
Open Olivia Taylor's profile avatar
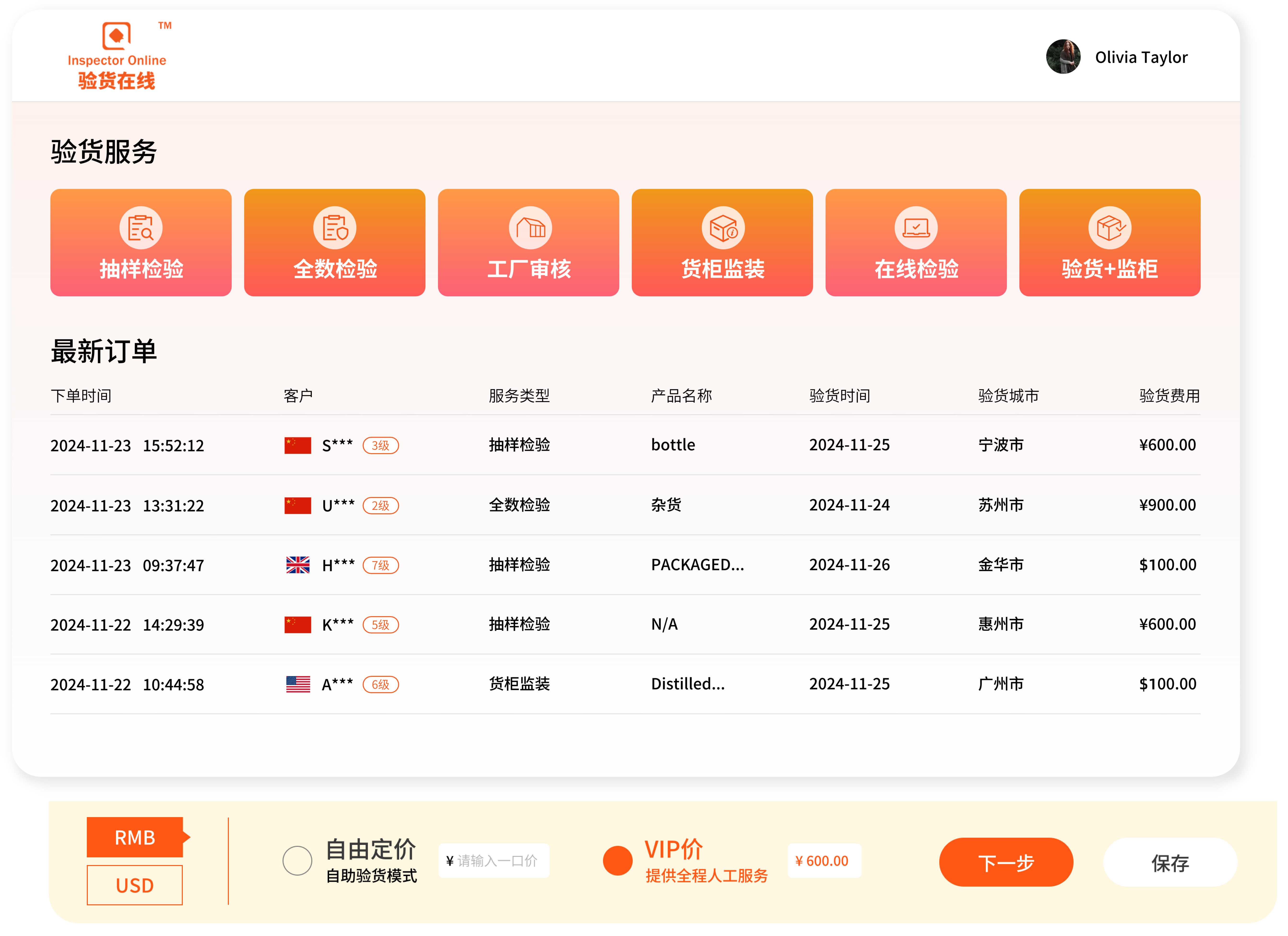click(1064, 57)
